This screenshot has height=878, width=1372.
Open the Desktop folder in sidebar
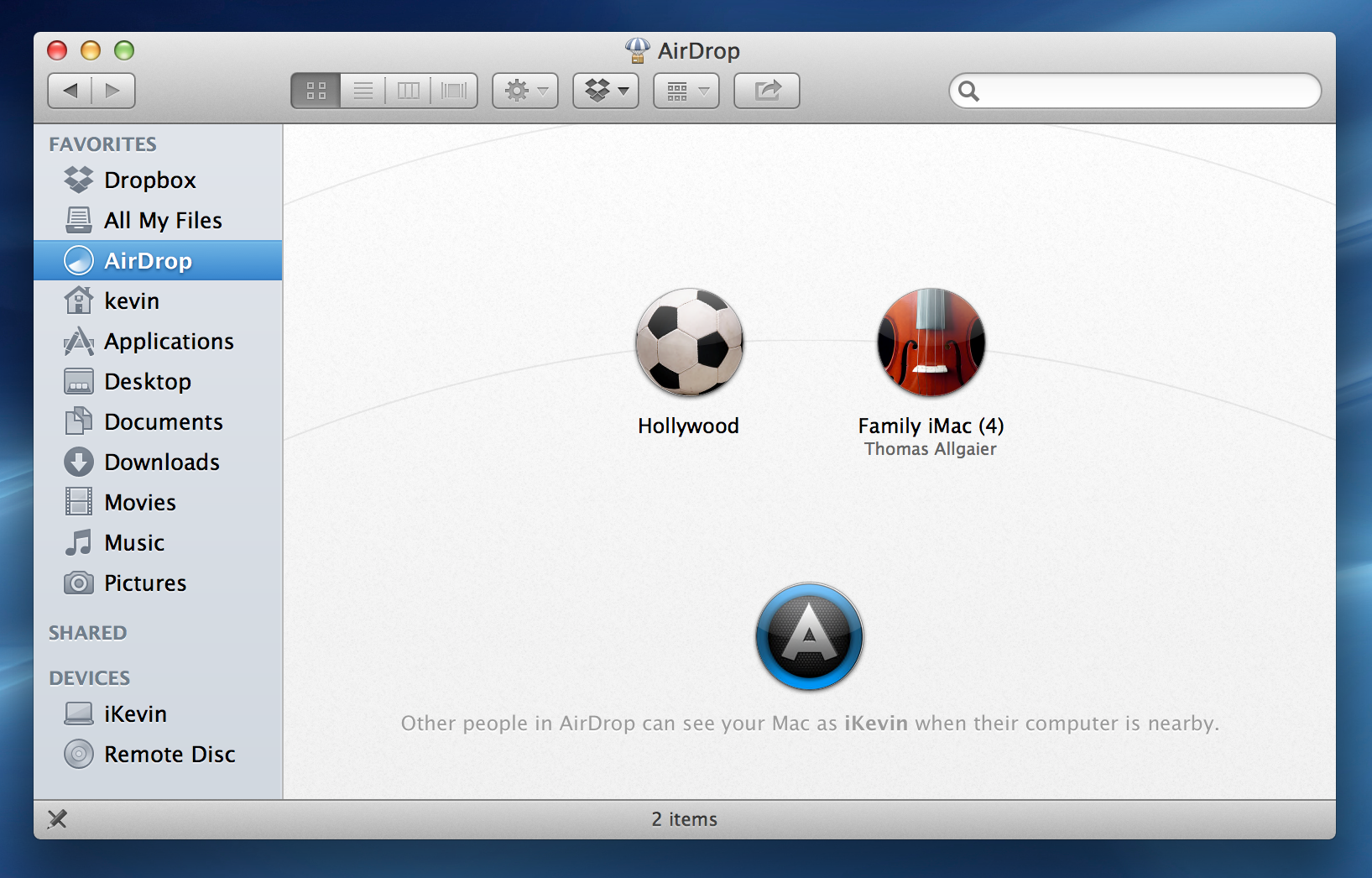(x=158, y=381)
